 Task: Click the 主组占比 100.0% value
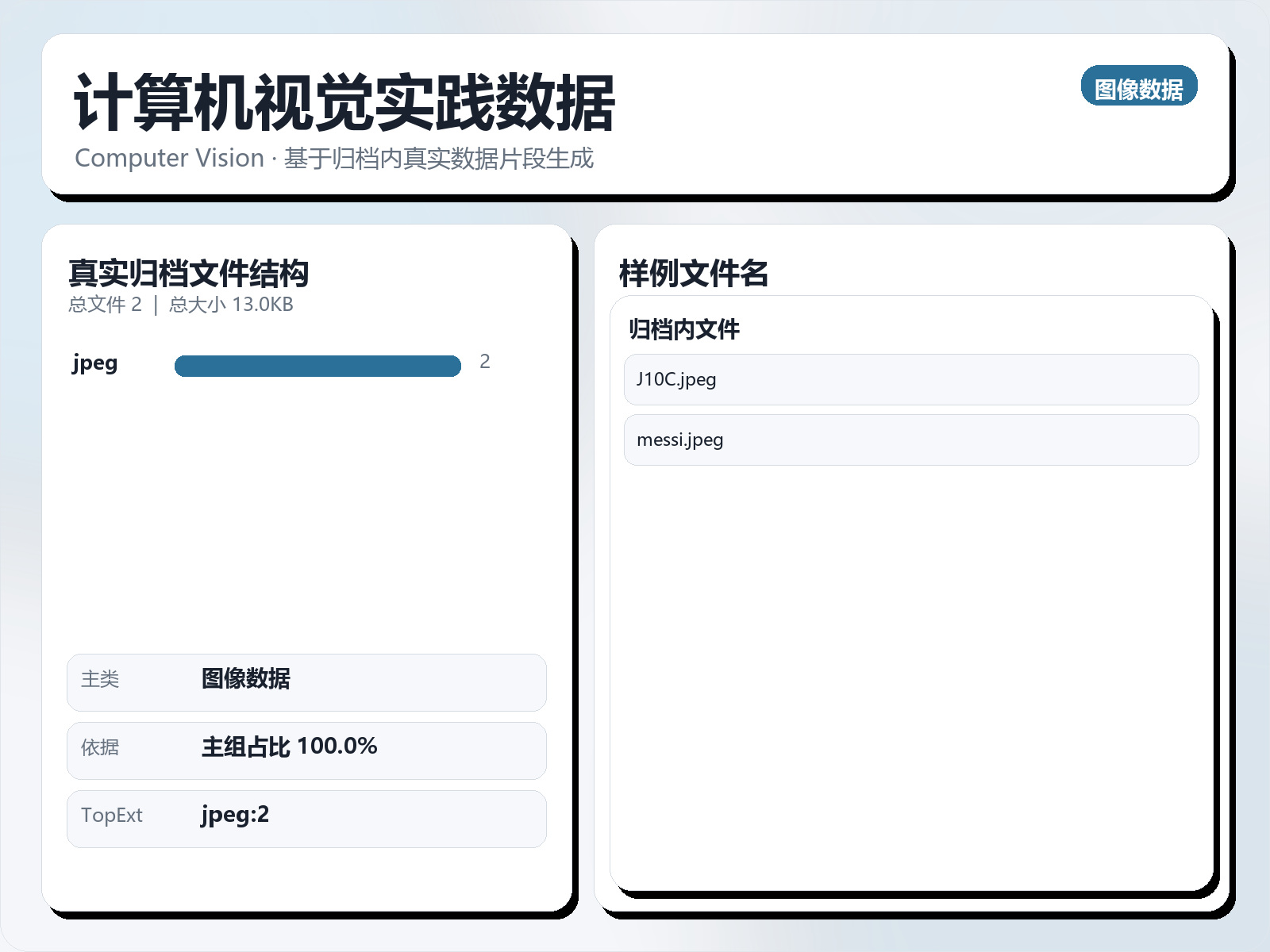pyautogui.click(x=288, y=747)
